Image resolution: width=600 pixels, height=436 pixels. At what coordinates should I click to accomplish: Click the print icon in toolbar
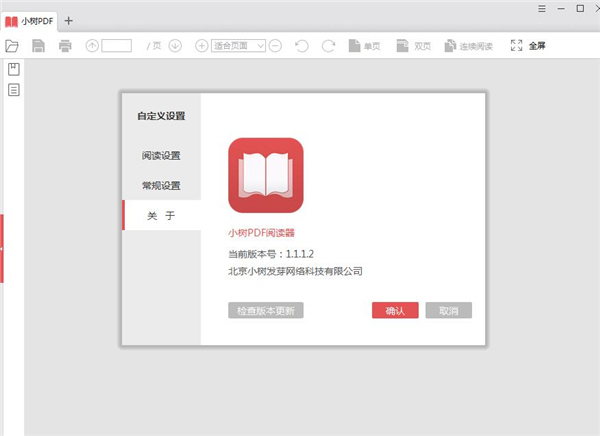(x=65, y=46)
